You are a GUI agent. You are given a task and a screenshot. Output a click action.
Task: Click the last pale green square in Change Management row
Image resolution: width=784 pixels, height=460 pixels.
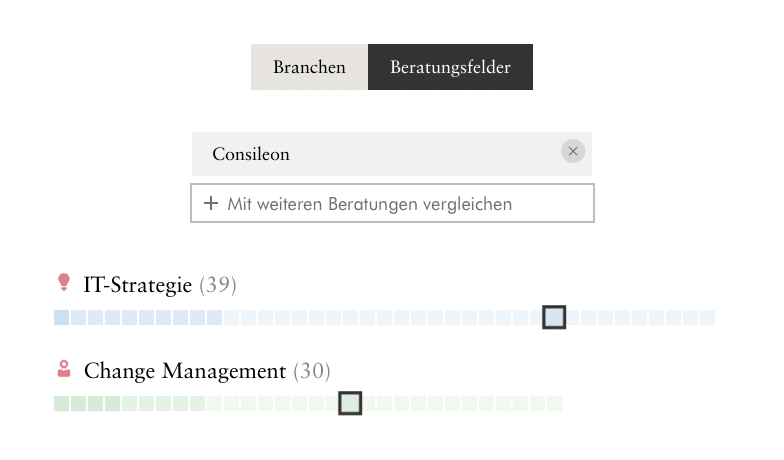(x=554, y=404)
